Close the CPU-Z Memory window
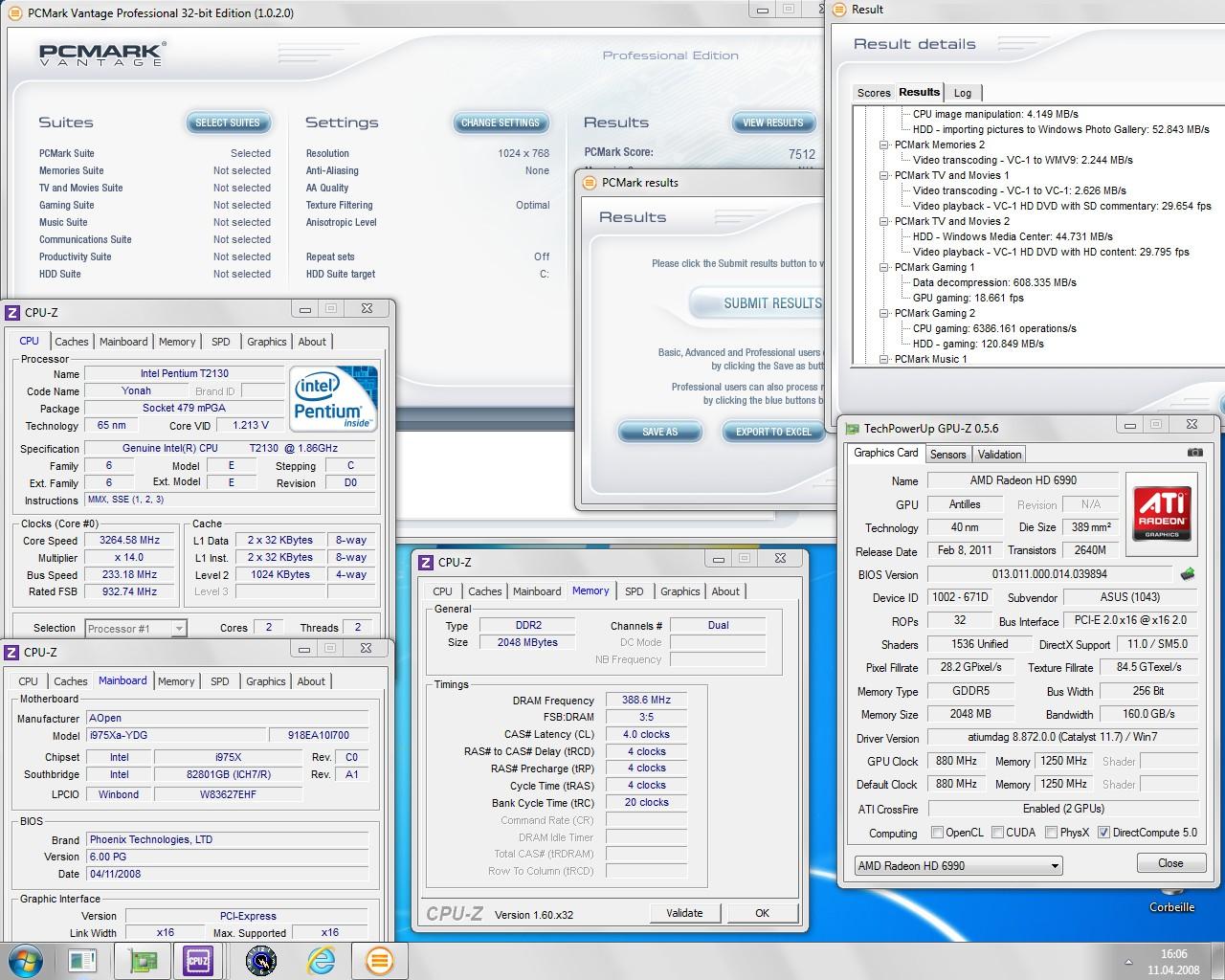The image size is (1225, 980). pos(780,558)
